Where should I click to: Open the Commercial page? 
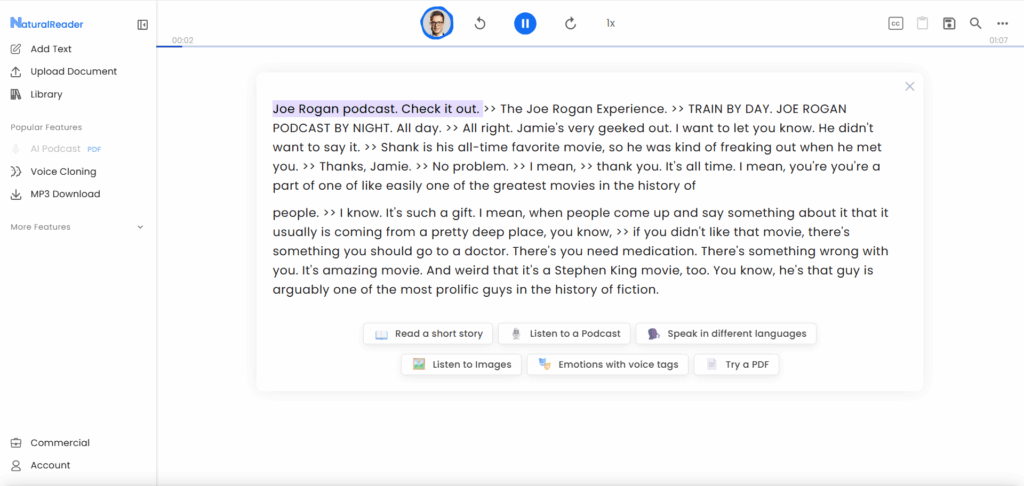coord(60,443)
